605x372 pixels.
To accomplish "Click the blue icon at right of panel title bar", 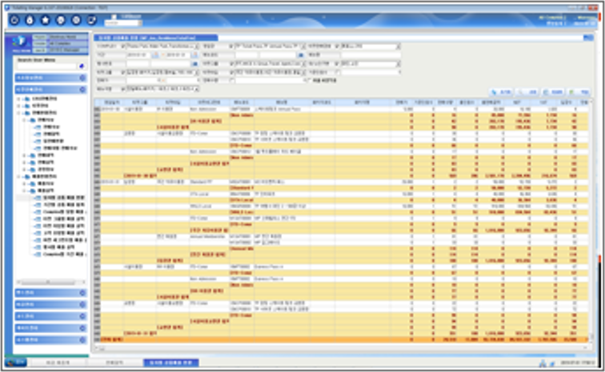I will [588, 37].
